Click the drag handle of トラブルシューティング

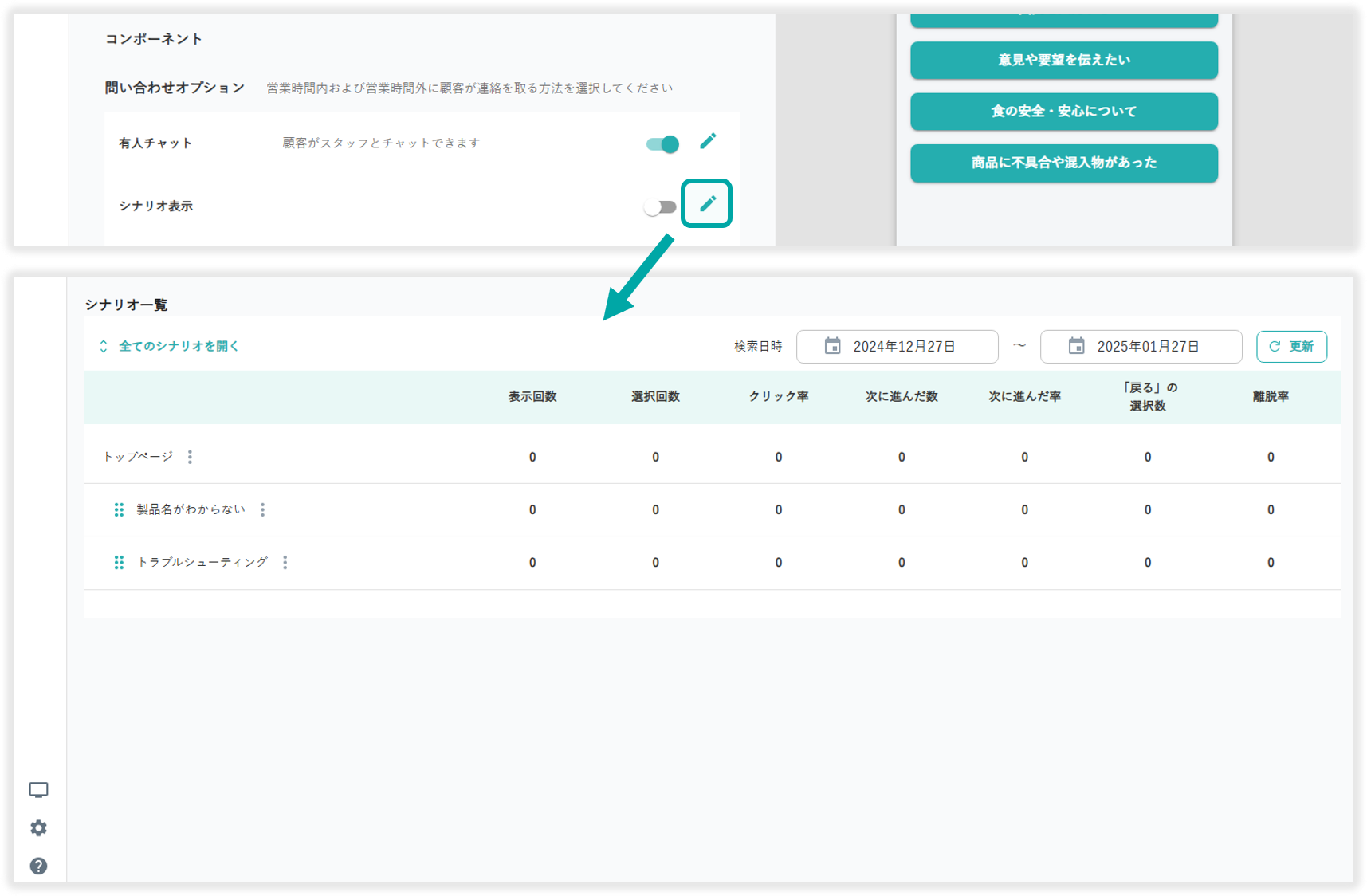tap(119, 562)
